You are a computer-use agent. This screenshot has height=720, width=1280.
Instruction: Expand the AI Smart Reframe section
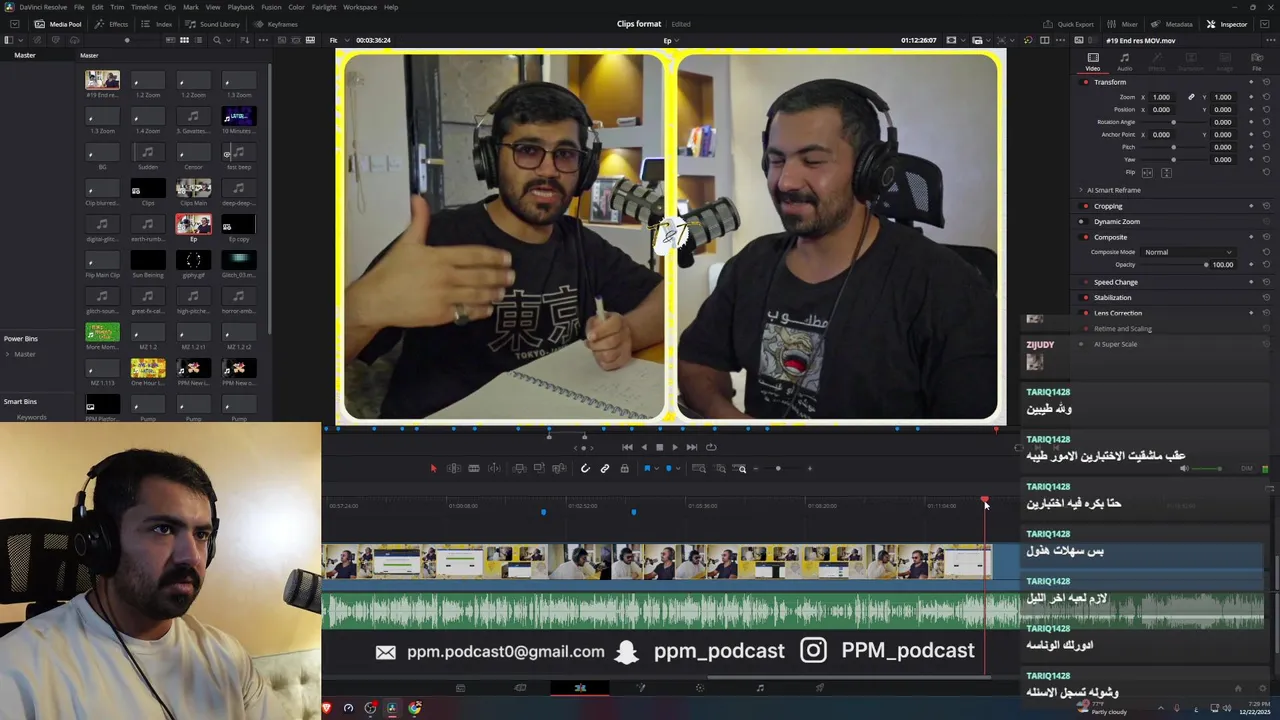pyautogui.click(x=1081, y=190)
